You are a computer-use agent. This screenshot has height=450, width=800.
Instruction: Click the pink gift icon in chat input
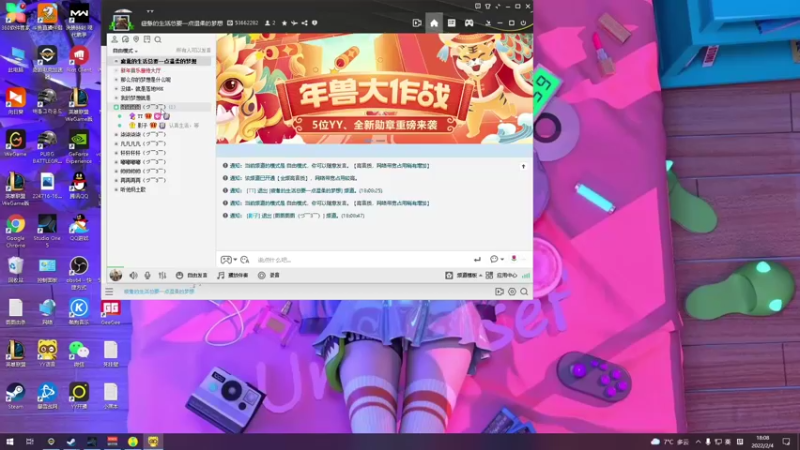(x=514, y=259)
